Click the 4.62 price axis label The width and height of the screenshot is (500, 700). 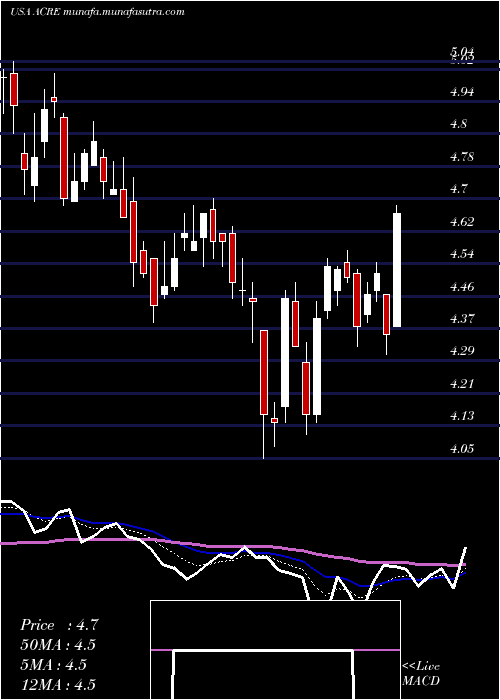coord(462,222)
